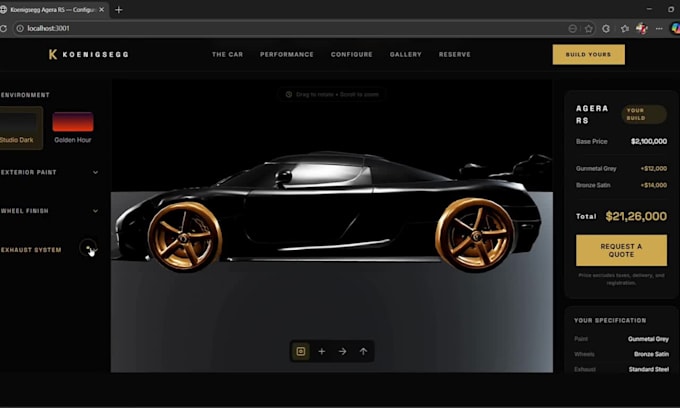The image size is (680, 408).
Task: Go to Reserve nav item
Action: [454, 54]
